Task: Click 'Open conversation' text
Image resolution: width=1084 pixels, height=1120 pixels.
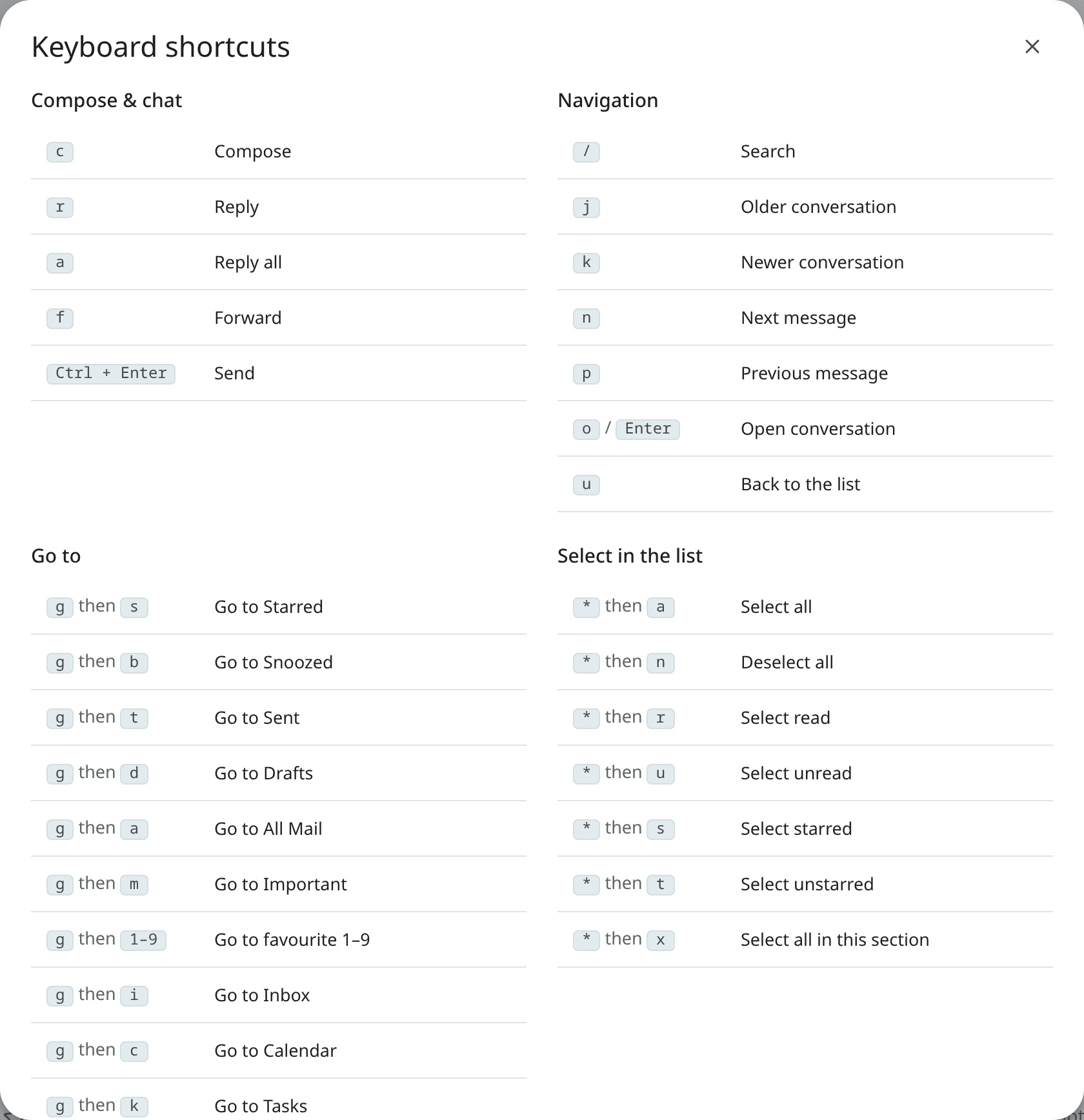Action: 818,429
